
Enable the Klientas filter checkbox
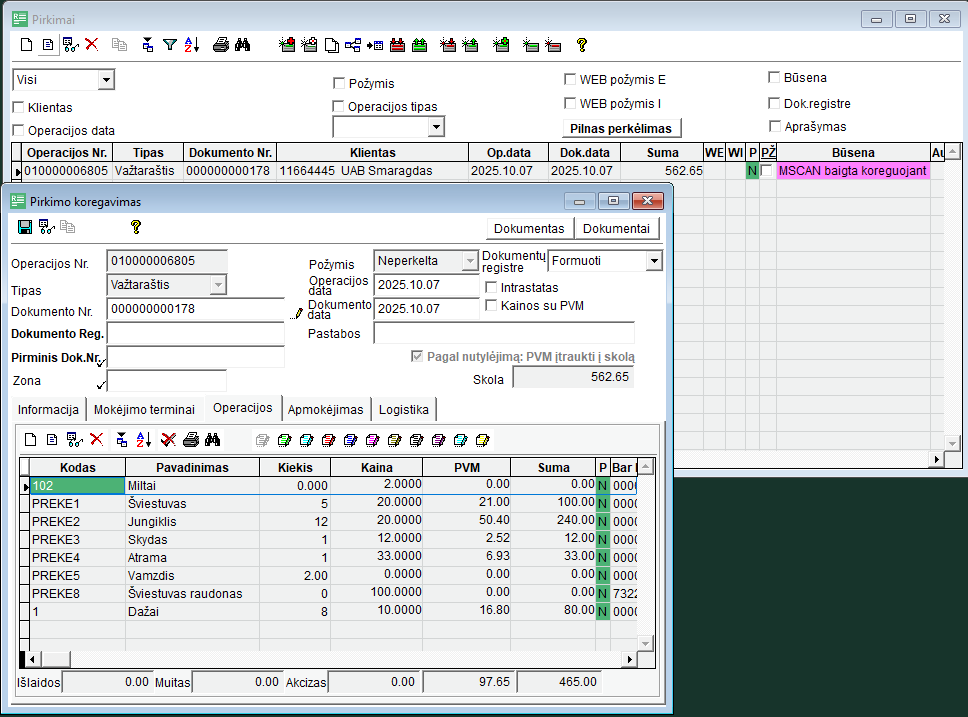(x=18, y=107)
